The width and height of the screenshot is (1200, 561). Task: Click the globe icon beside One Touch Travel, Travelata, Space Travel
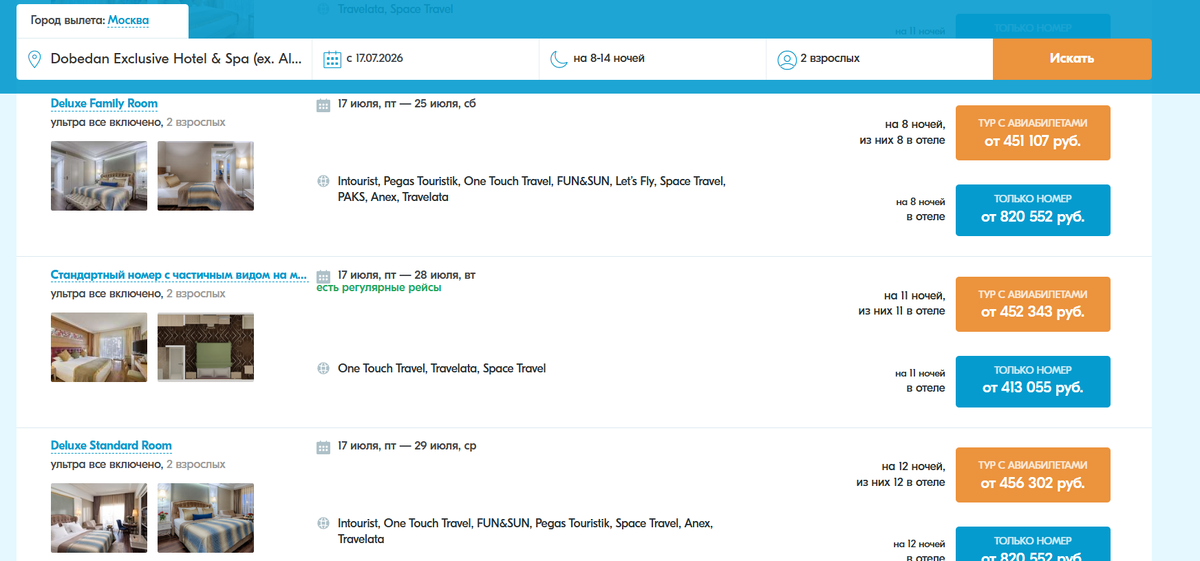tap(323, 369)
